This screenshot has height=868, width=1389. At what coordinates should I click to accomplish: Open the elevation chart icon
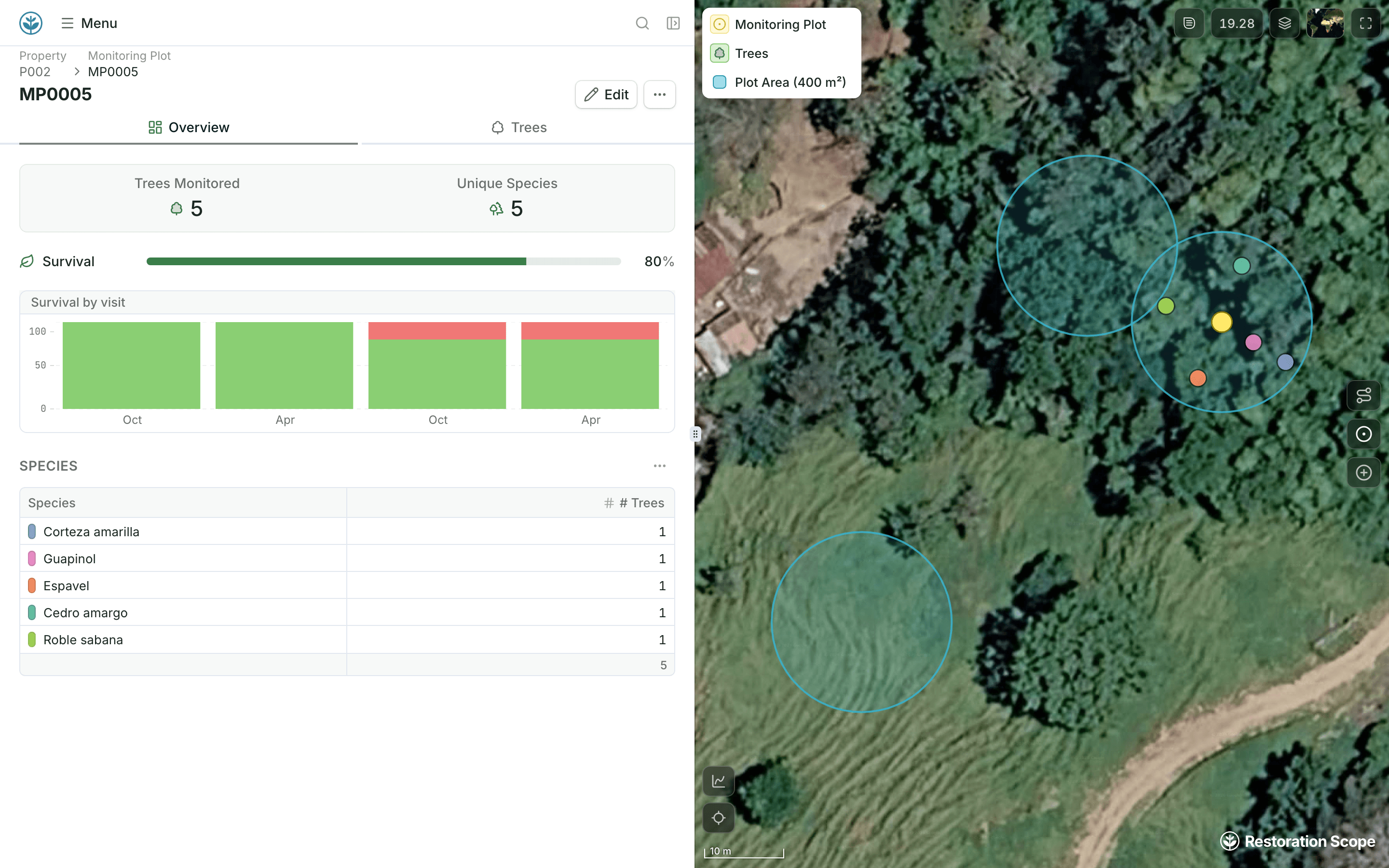point(719,781)
